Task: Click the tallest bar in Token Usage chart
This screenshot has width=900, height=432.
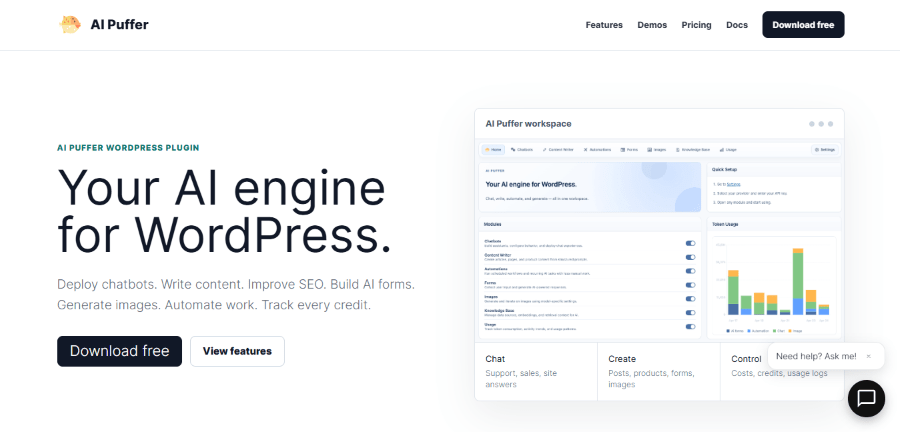Action: coord(798,281)
